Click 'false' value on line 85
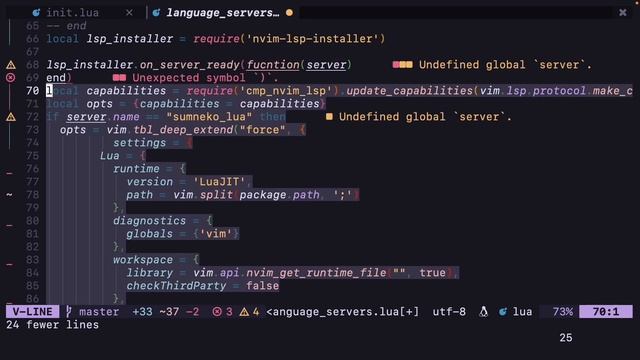 coord(262,286)
